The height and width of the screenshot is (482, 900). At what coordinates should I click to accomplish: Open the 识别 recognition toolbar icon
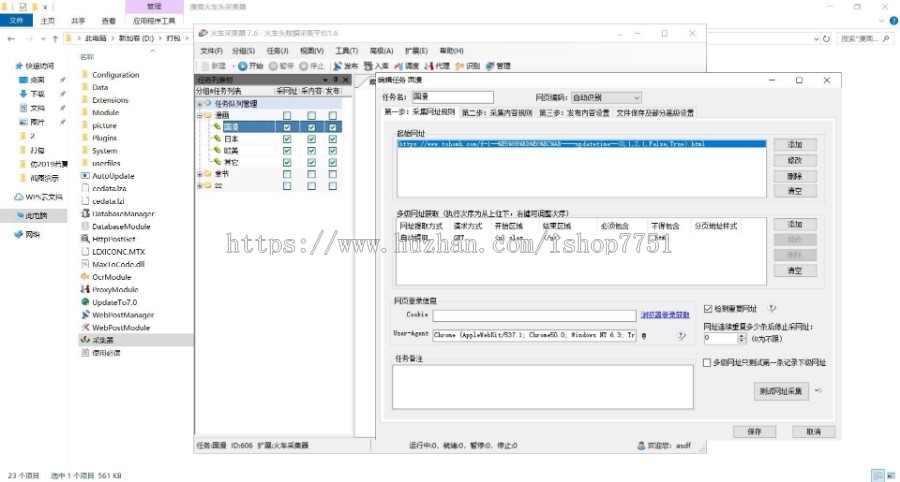(x=460, y=66)
